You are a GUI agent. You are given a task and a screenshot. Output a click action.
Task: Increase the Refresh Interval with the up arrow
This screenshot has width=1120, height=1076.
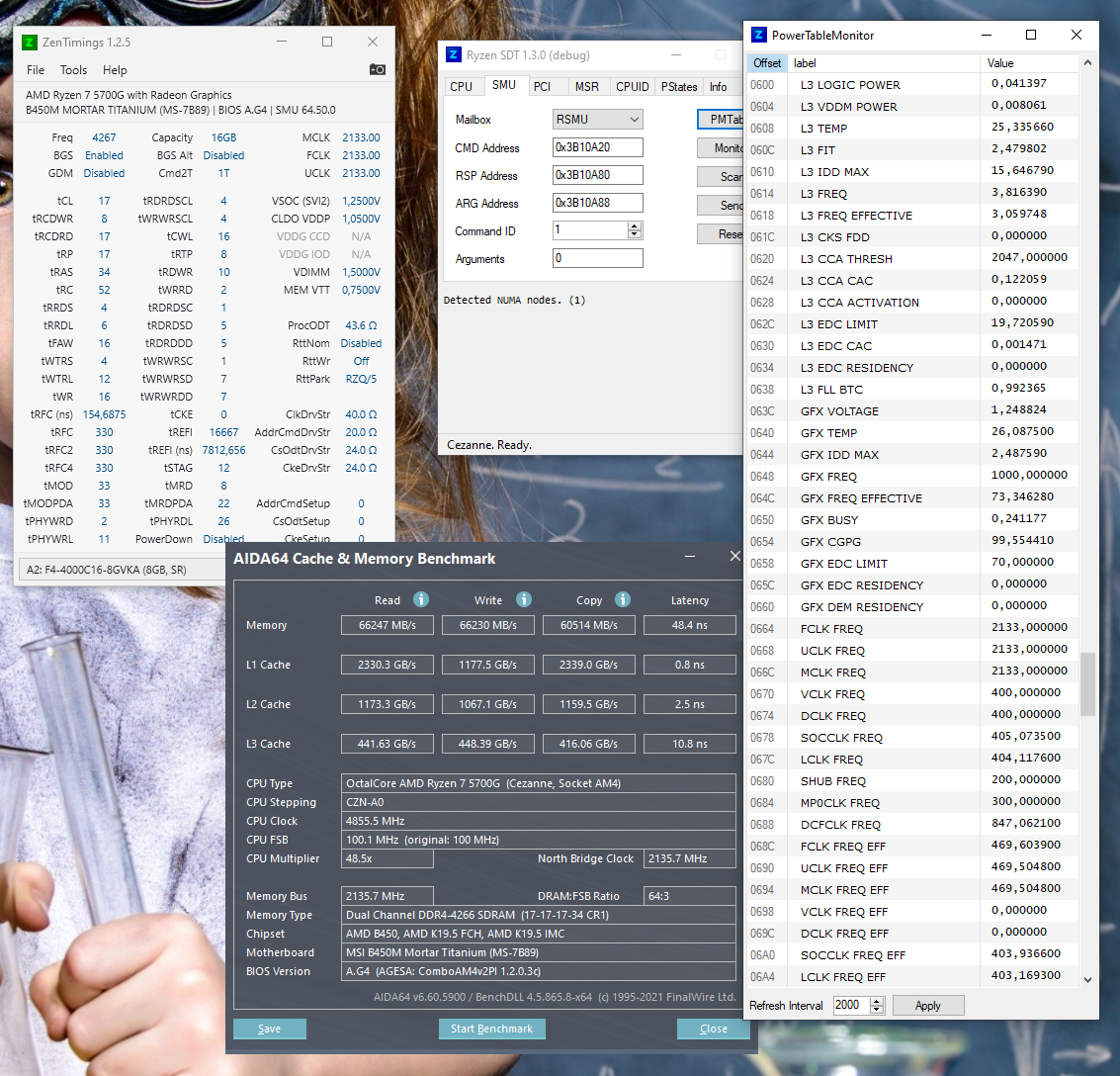coord(877,1001)
